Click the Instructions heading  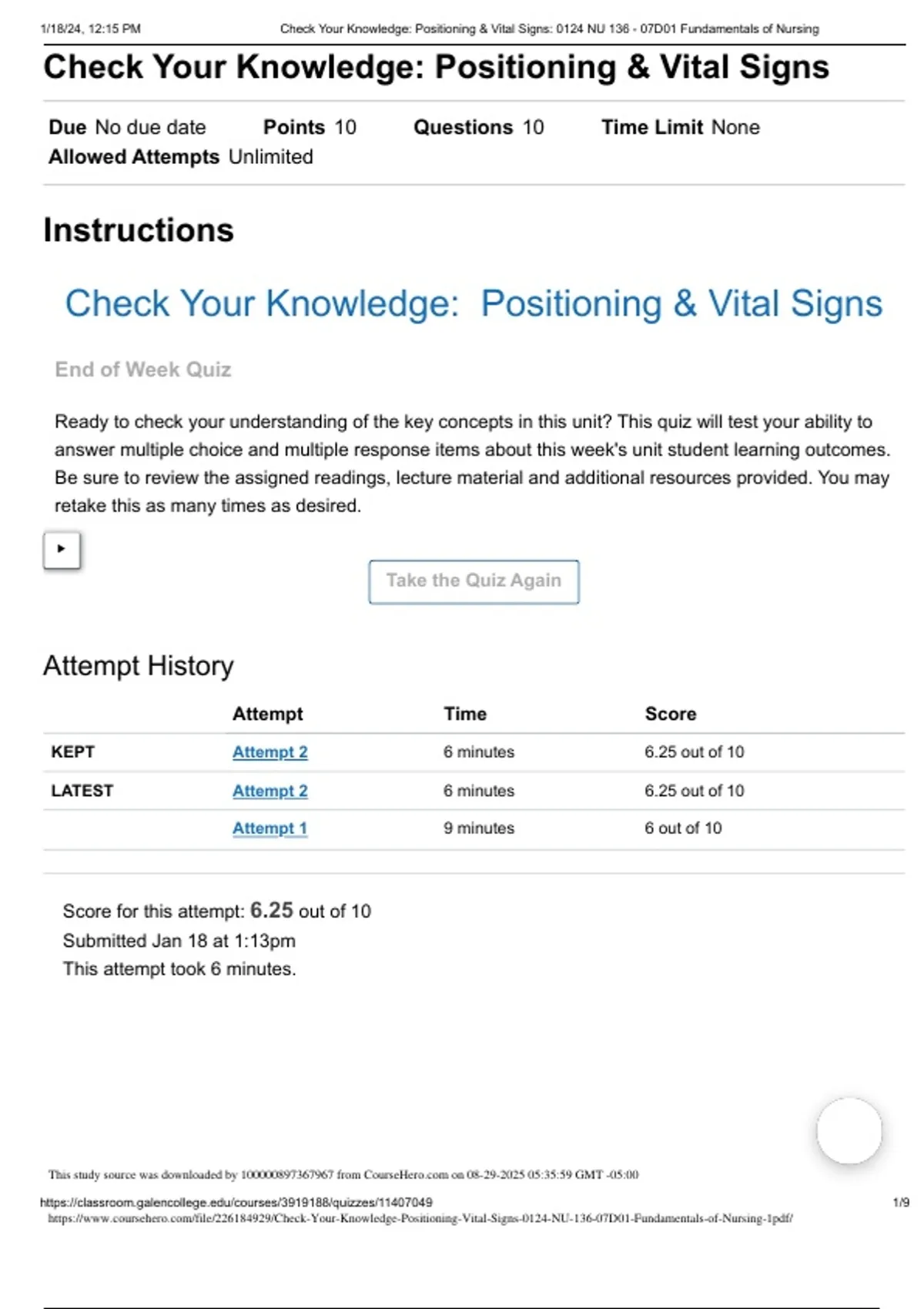point(139,230)
